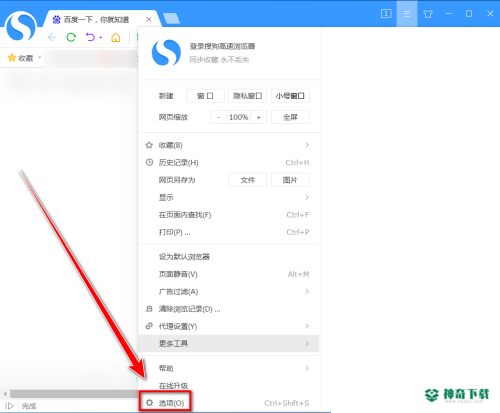Click the eraser icon beside 清除浏览记录
The height and width of the screenshot is (413, 500).
149,309
